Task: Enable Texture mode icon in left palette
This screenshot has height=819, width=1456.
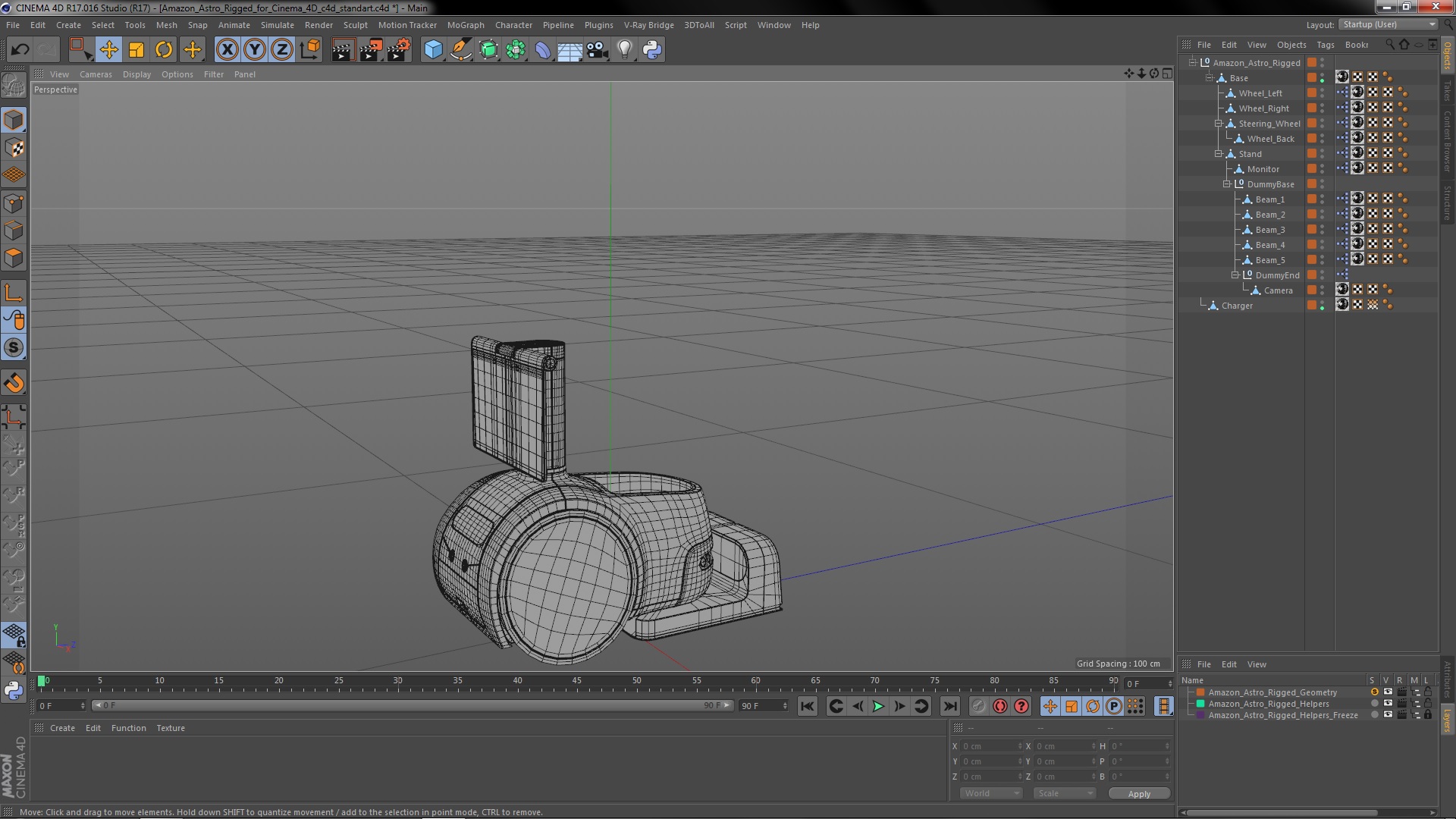Action: (14, 148)
